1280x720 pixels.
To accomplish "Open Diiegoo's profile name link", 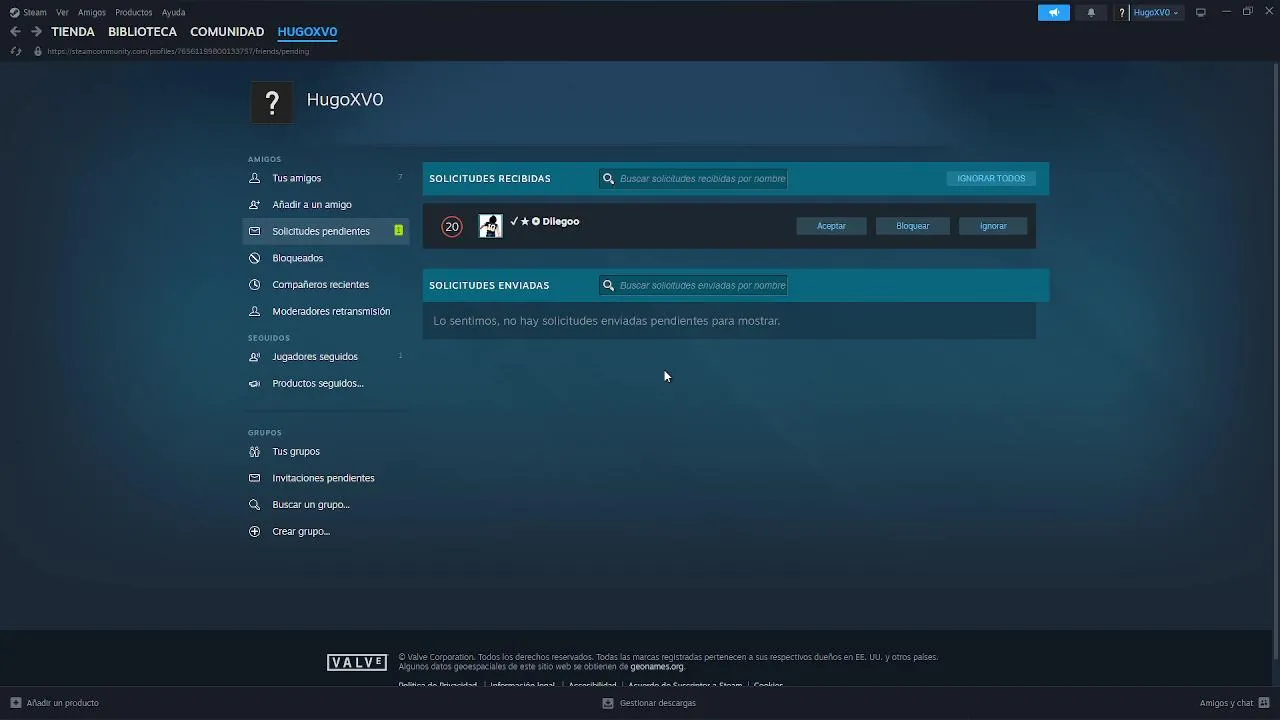I will click(x=545, y=221).
